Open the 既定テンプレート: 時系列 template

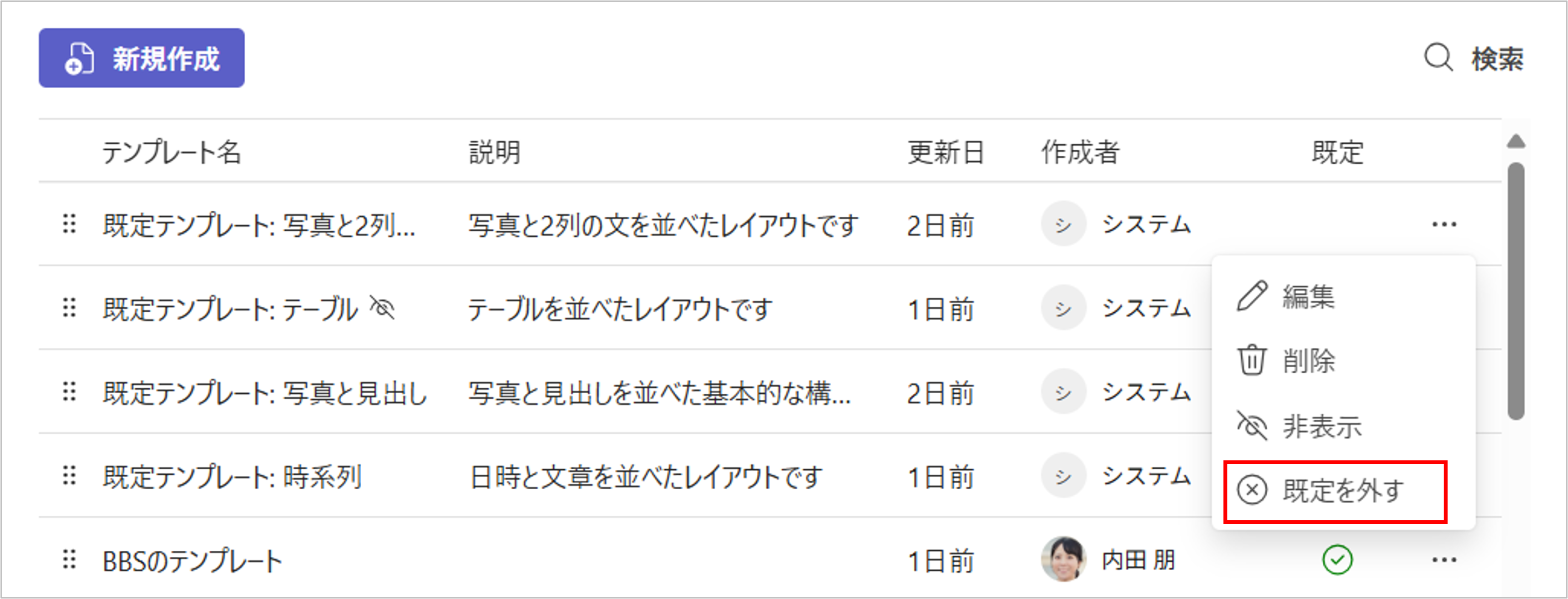click(x=232, y=476)
